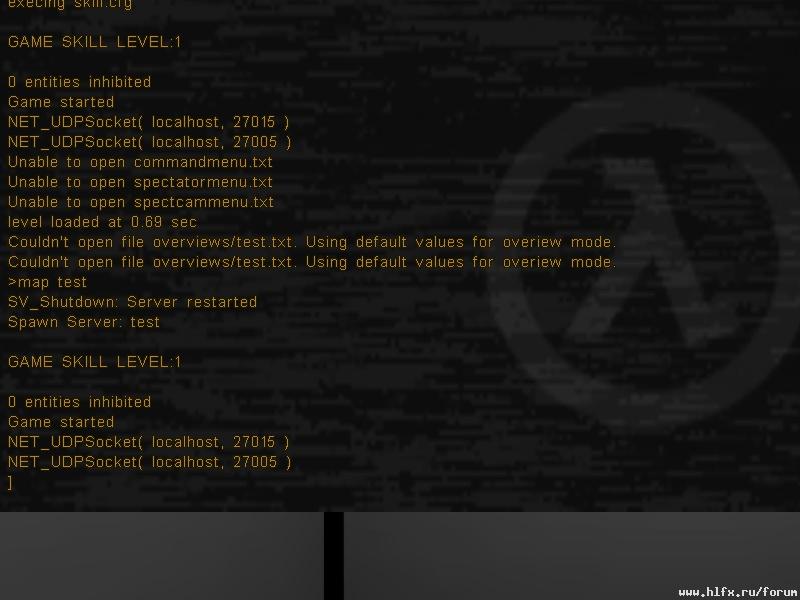
Task: Click the cut-off "execing skill.cfg" top line
Action: click(x=69, y=4)
